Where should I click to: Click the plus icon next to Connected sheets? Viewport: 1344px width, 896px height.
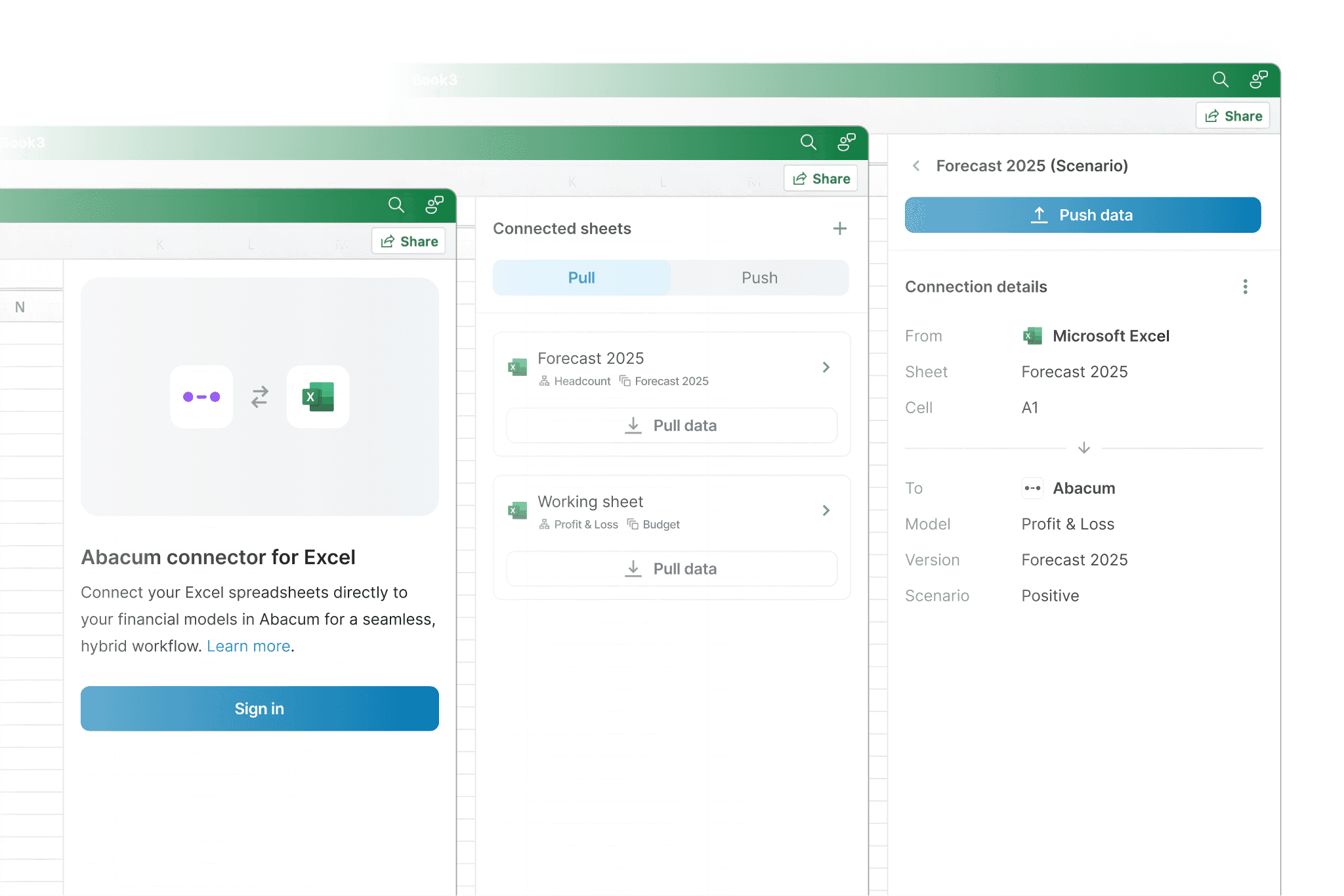tap(839, 229)
